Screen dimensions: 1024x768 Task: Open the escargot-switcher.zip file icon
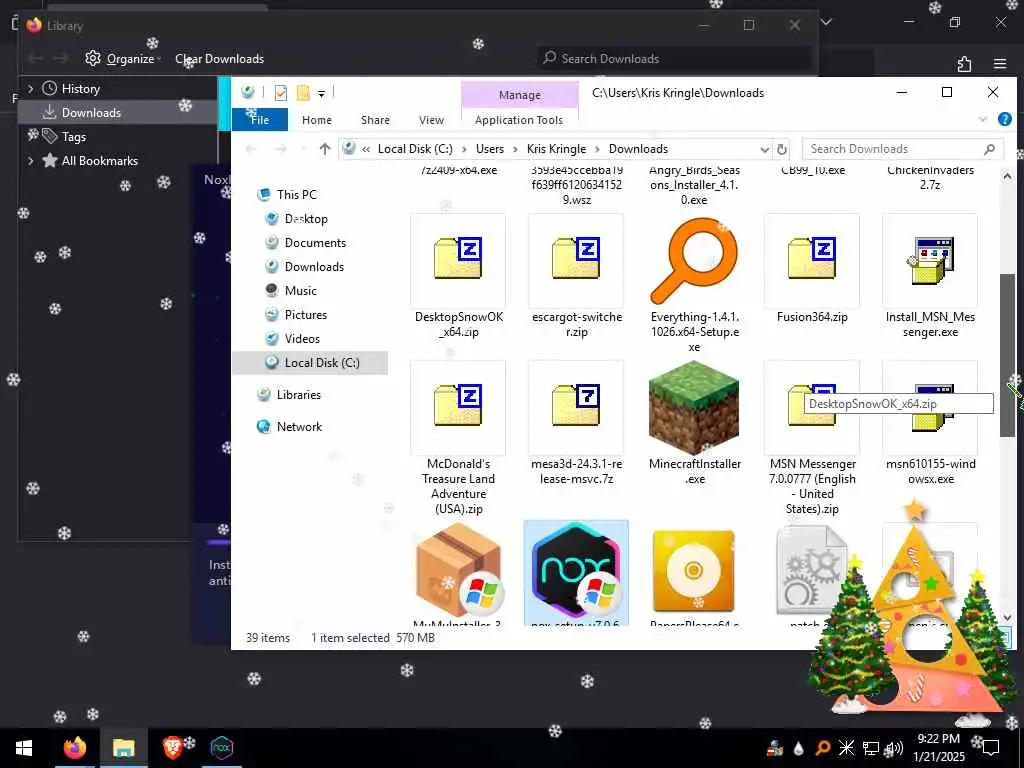point(575,259)
